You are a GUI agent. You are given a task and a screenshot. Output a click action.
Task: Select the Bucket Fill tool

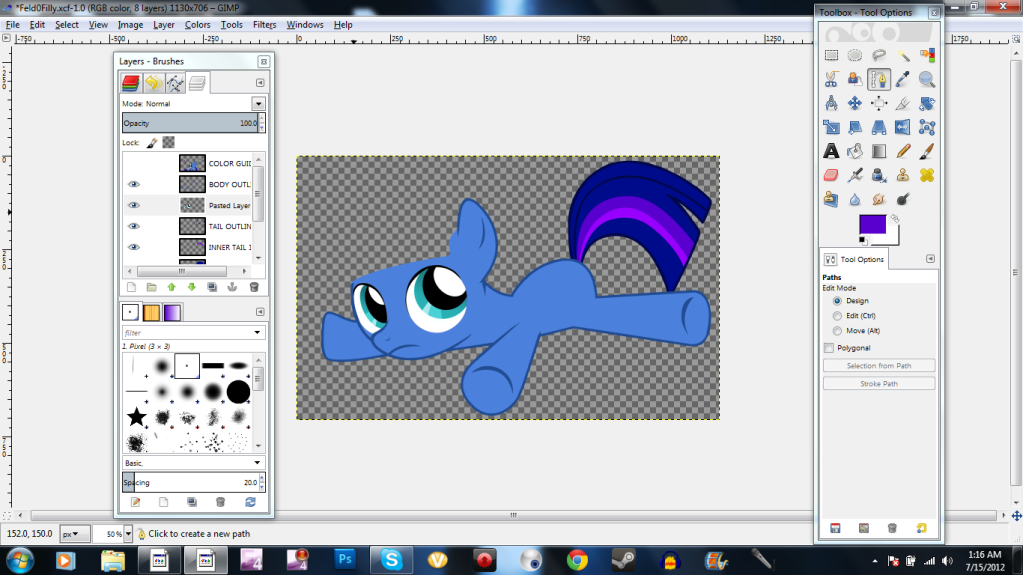pyautogui.click(x=855, y=151)
